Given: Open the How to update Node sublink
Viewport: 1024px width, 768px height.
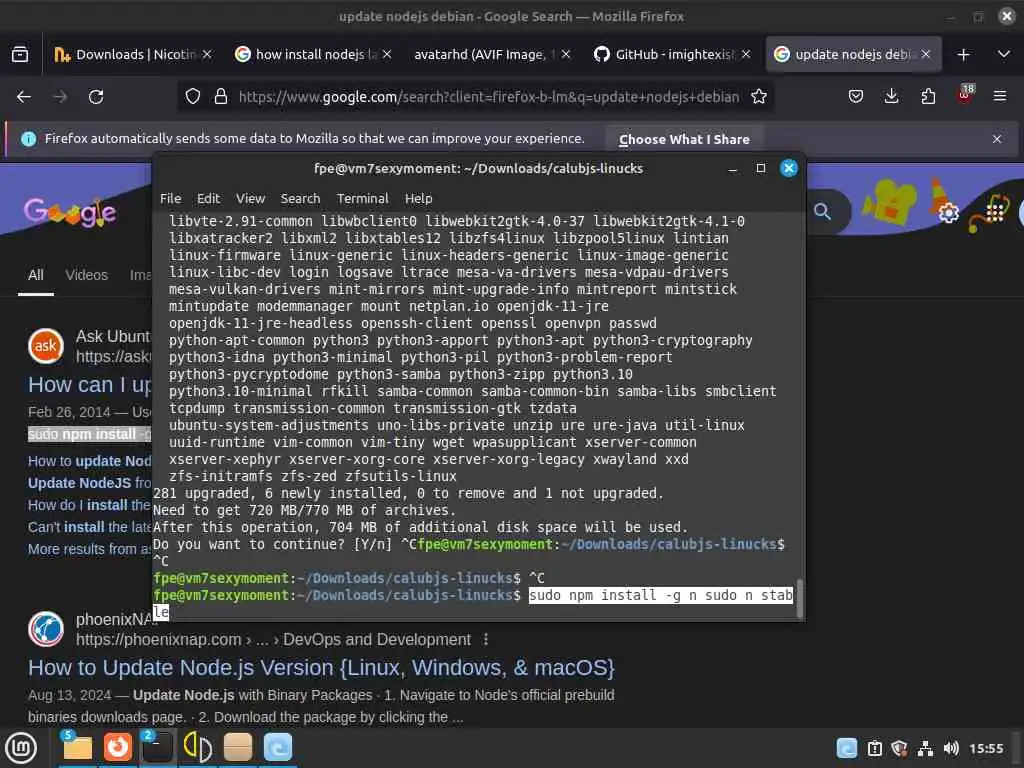Looking at the screenshot, I should (x=89, y=461).
